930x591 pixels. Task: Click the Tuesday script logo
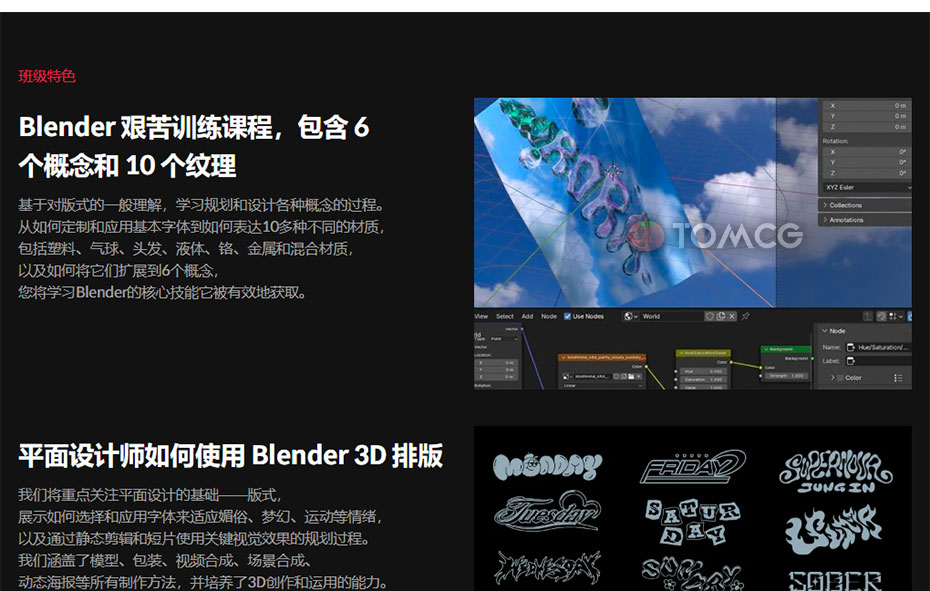(547, 511)
